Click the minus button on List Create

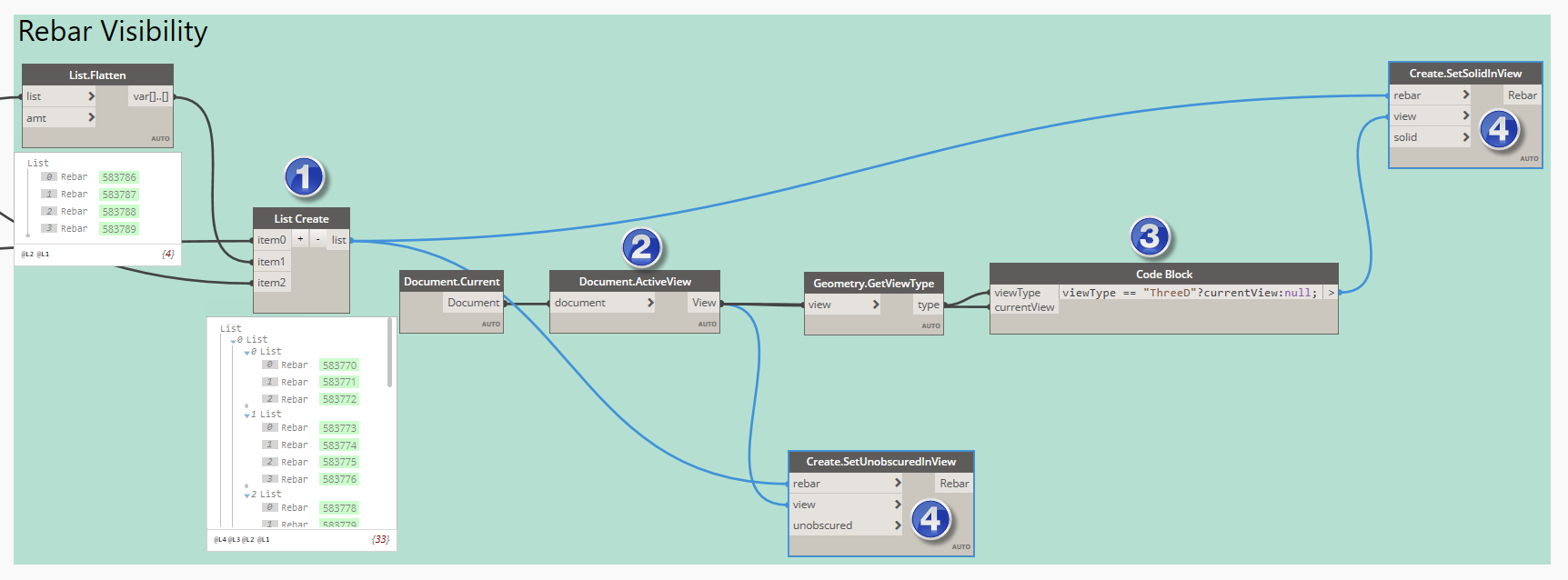coord(317,239)
